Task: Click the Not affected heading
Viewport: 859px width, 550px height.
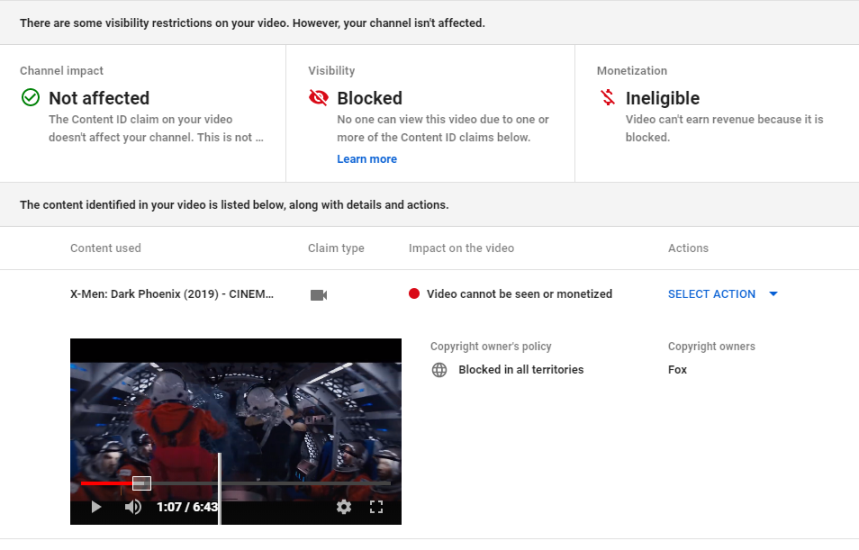Action: [99, 98]
